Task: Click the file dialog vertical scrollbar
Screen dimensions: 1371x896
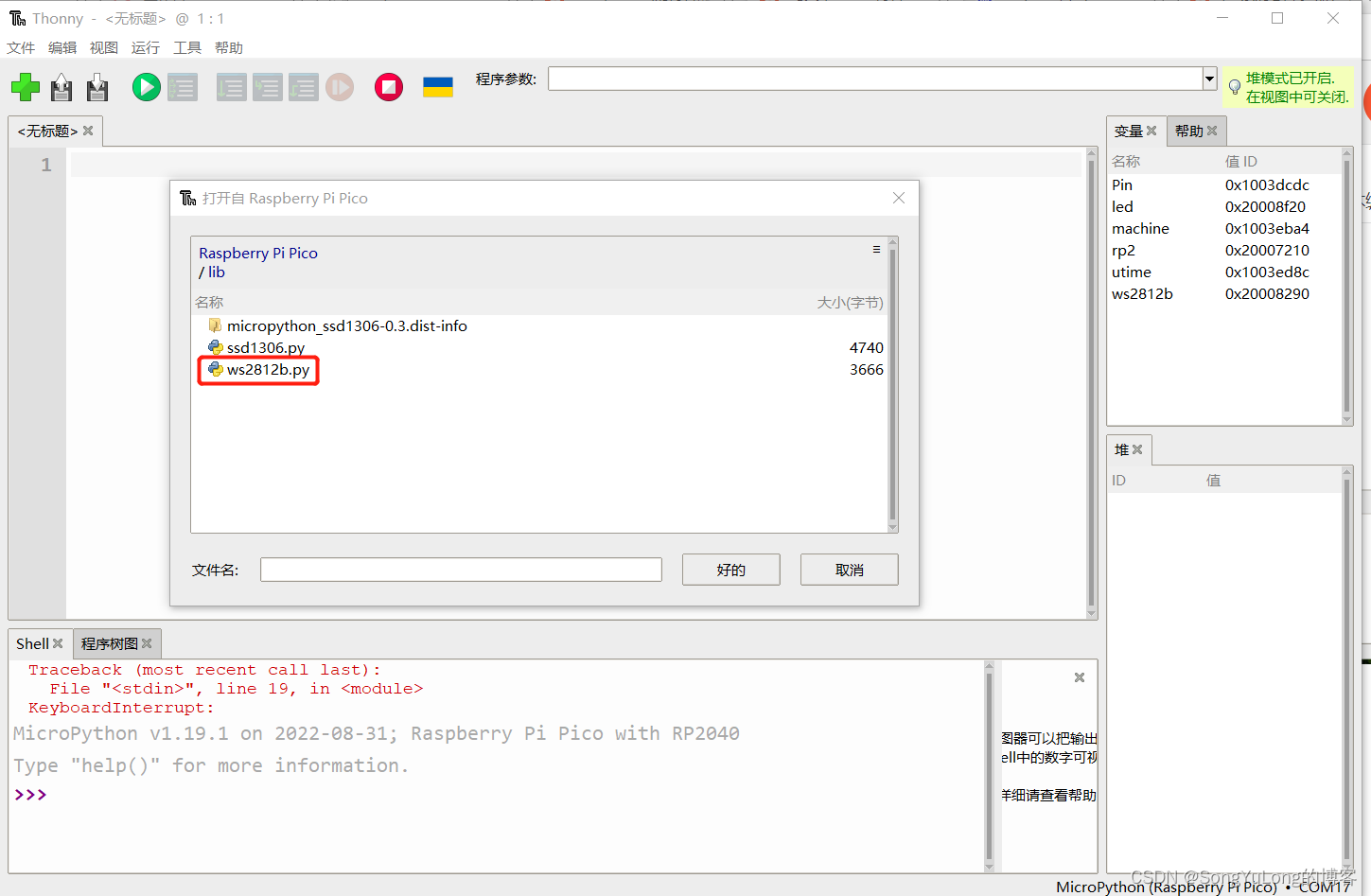Action: [892, 384]
